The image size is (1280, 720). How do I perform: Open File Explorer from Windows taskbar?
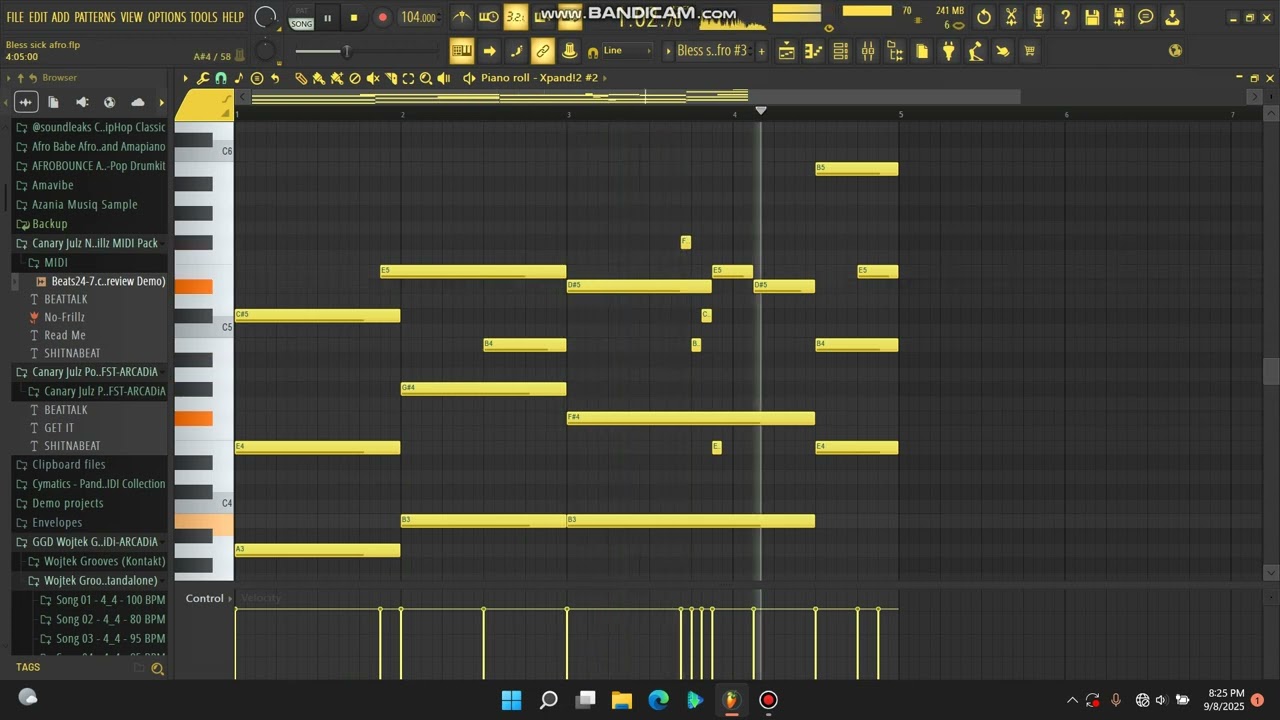point(622,700)
